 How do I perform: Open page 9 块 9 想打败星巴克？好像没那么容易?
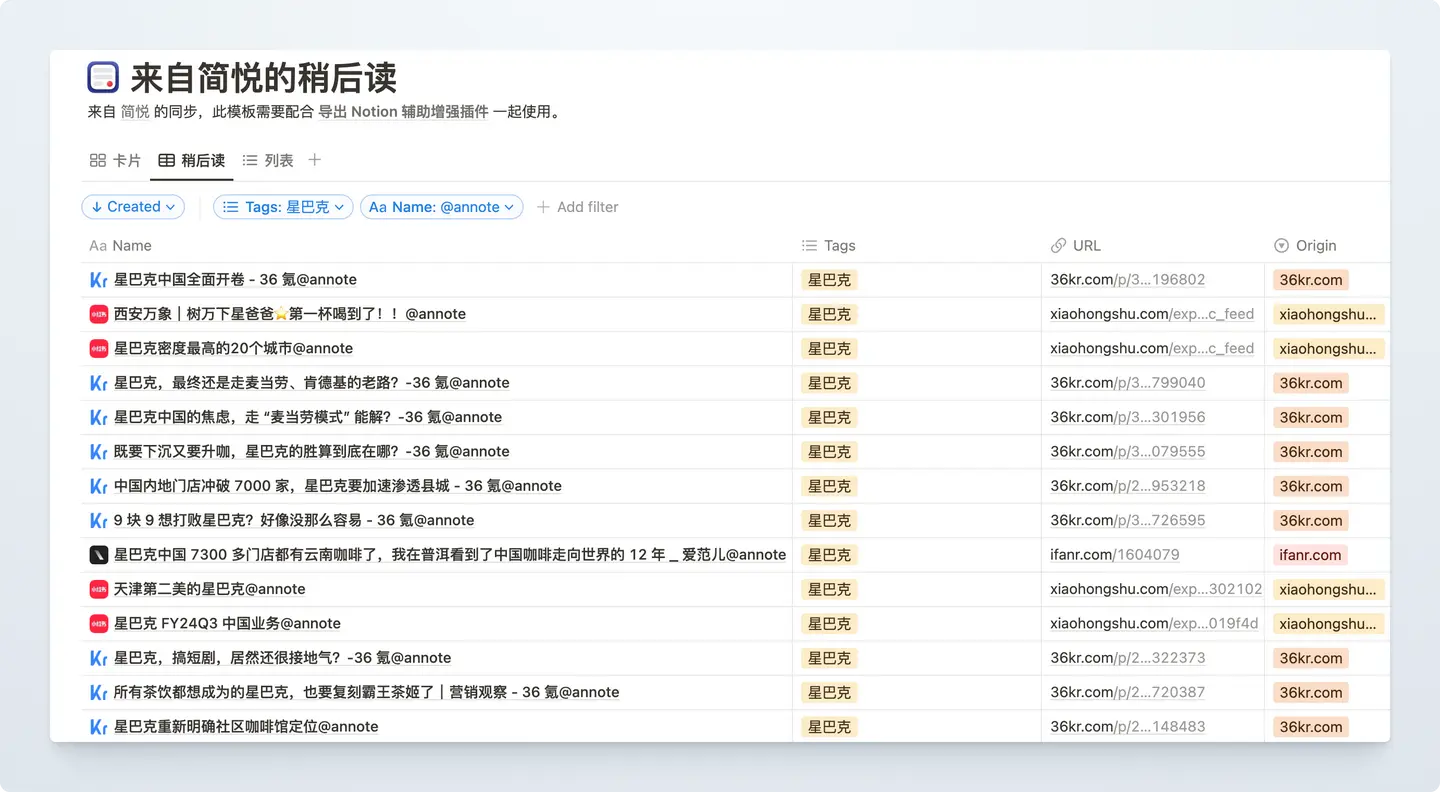pyautogui.click(x=294, y=520)
